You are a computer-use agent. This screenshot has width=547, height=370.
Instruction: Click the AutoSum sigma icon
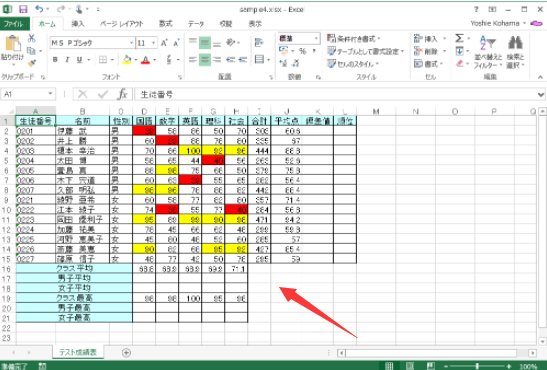click(x=460, y=38)
